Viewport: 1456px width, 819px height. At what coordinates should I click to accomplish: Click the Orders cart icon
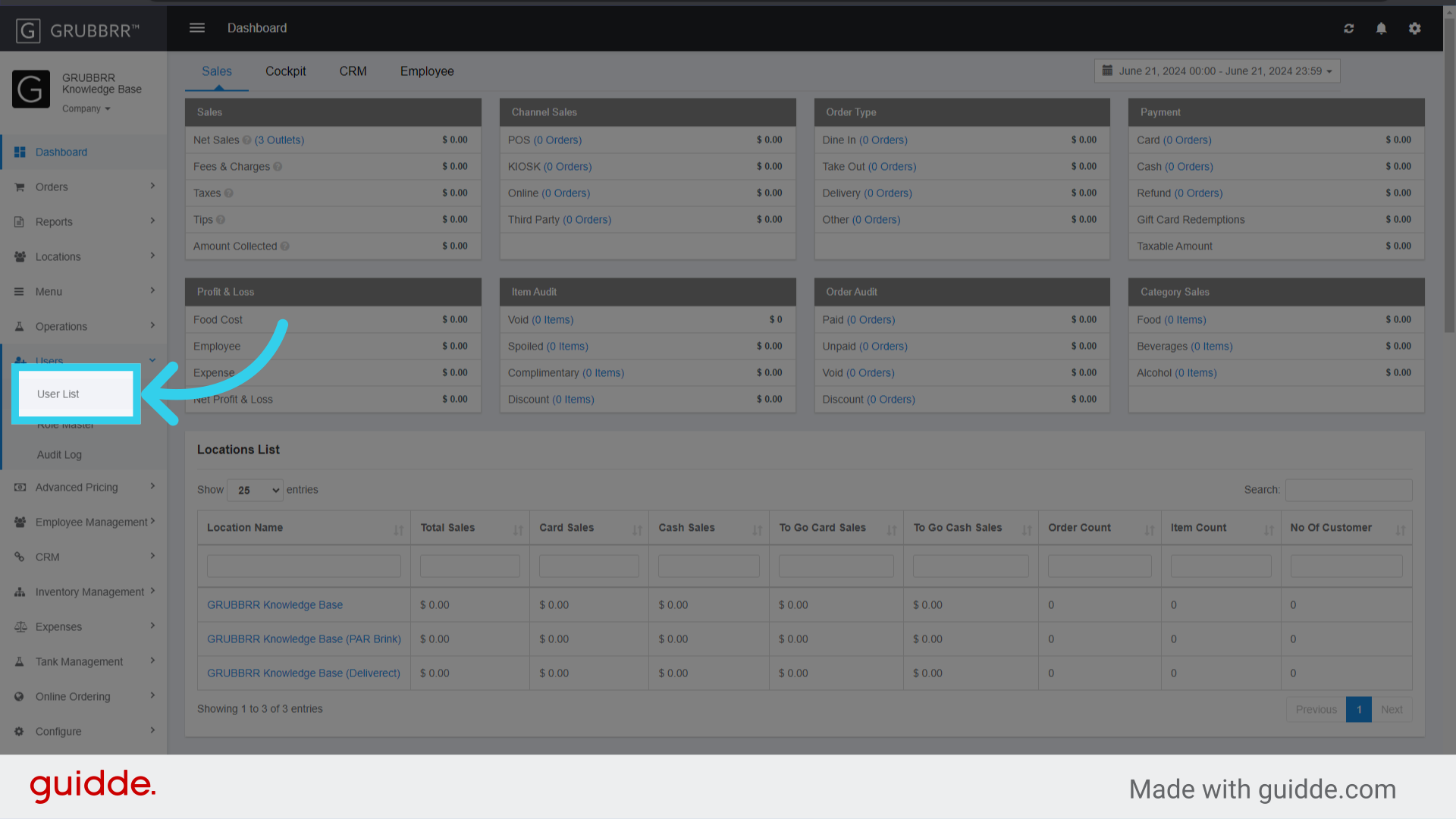(x=20, y=187)
